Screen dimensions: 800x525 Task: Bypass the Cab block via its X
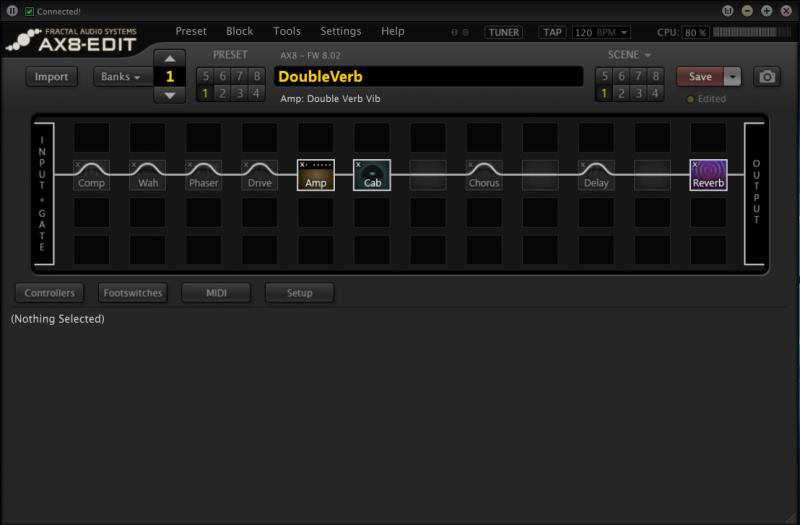358,165
